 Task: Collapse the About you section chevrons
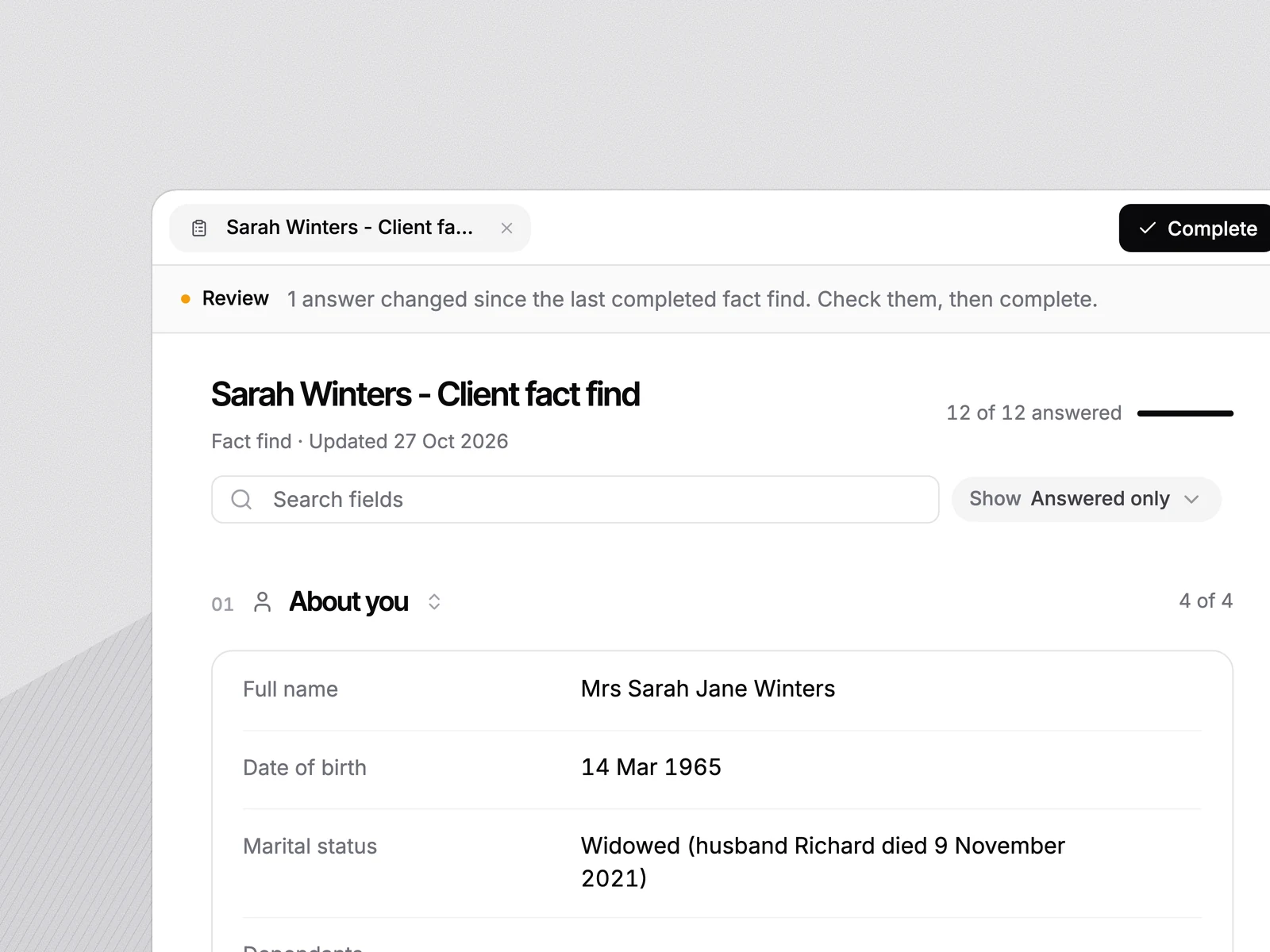point(434,602)
